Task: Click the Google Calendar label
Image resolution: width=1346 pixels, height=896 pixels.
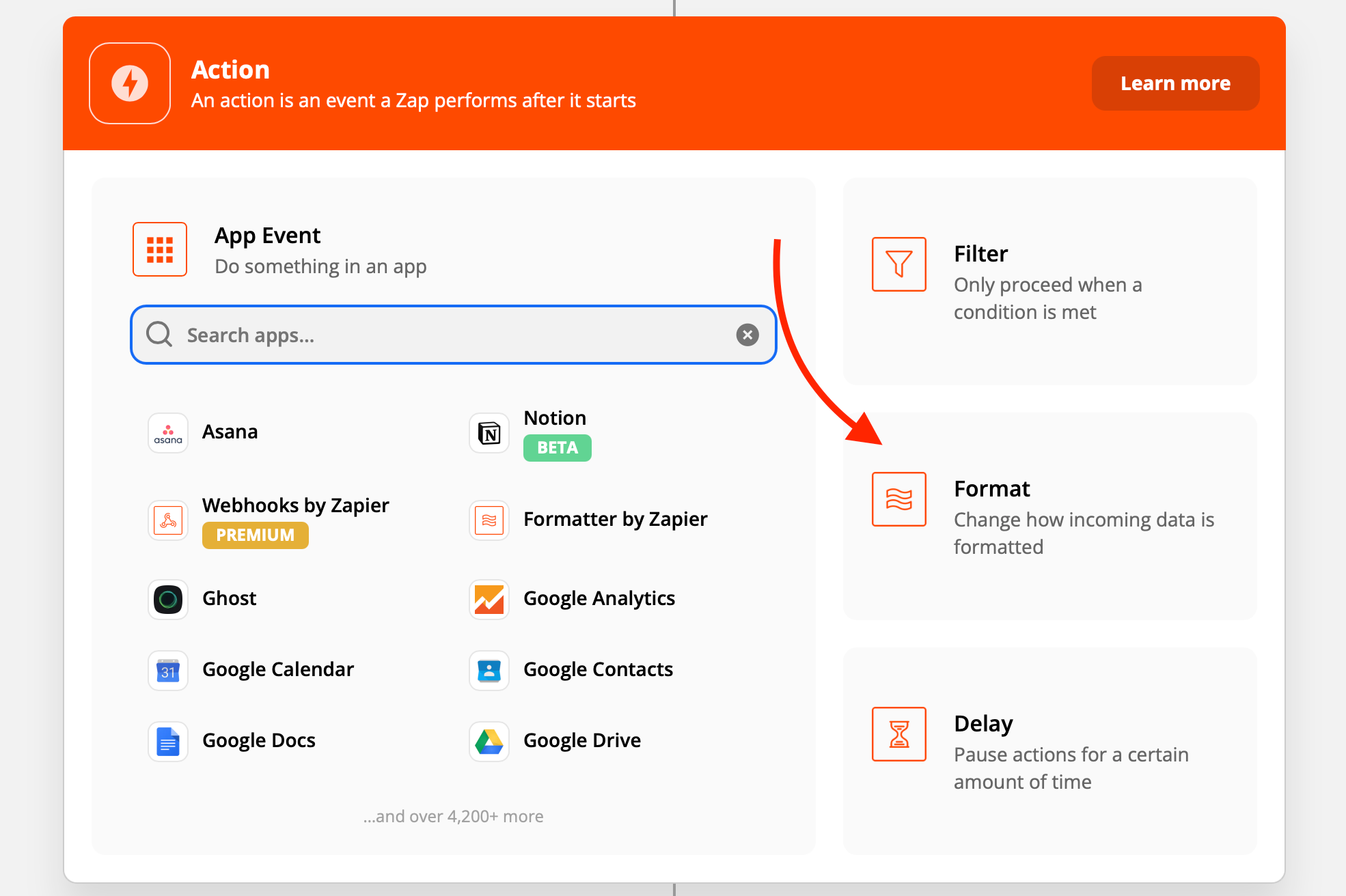Action: [278, 669]
